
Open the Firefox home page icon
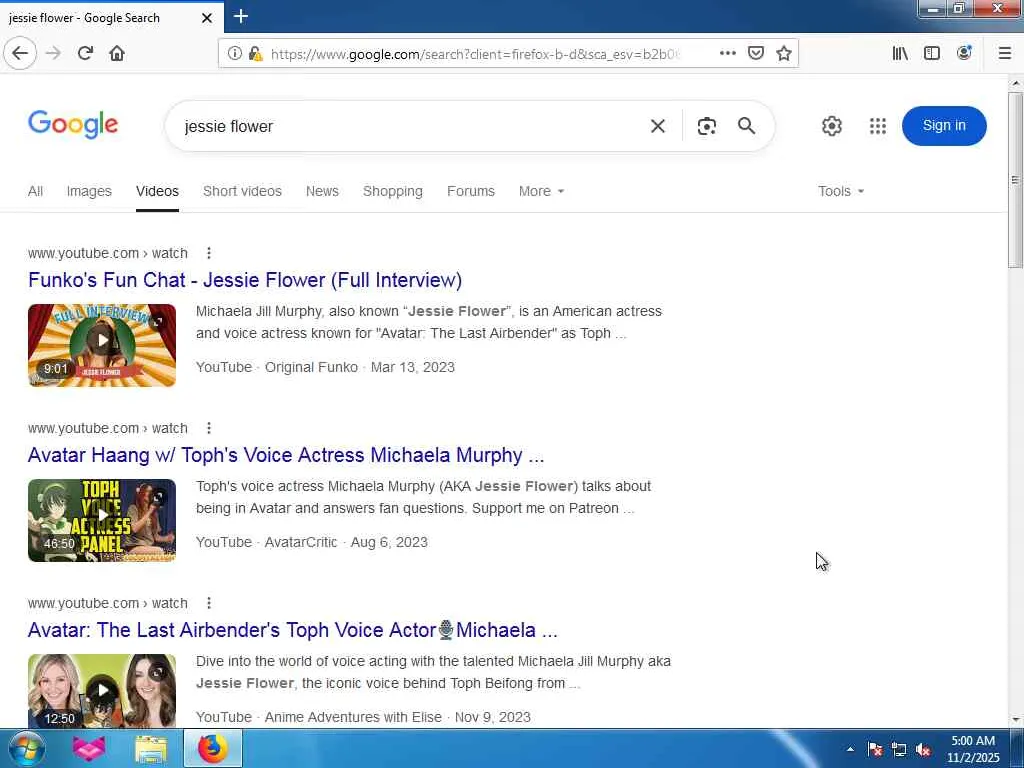point(117,53)
